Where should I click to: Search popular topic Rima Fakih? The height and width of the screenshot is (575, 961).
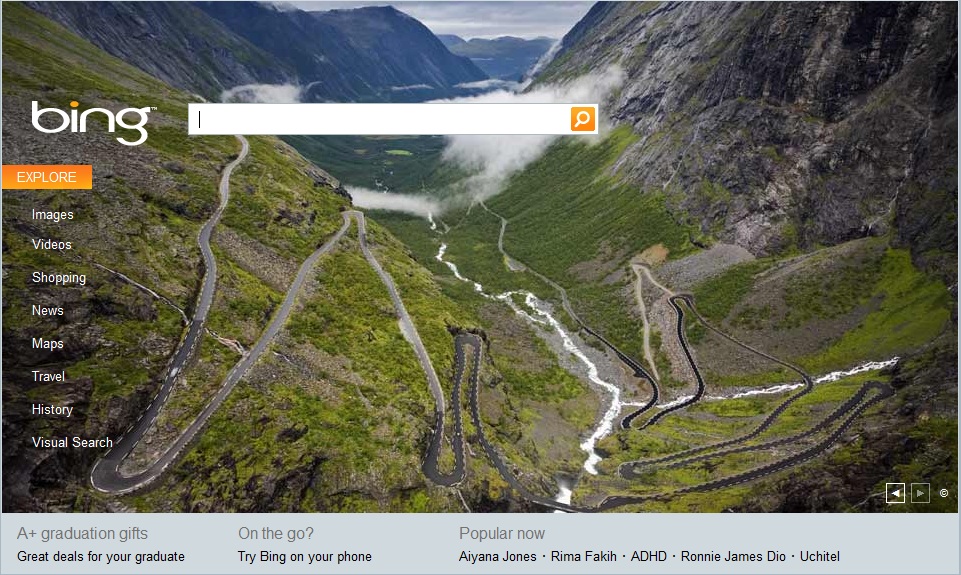coord(583,557)
